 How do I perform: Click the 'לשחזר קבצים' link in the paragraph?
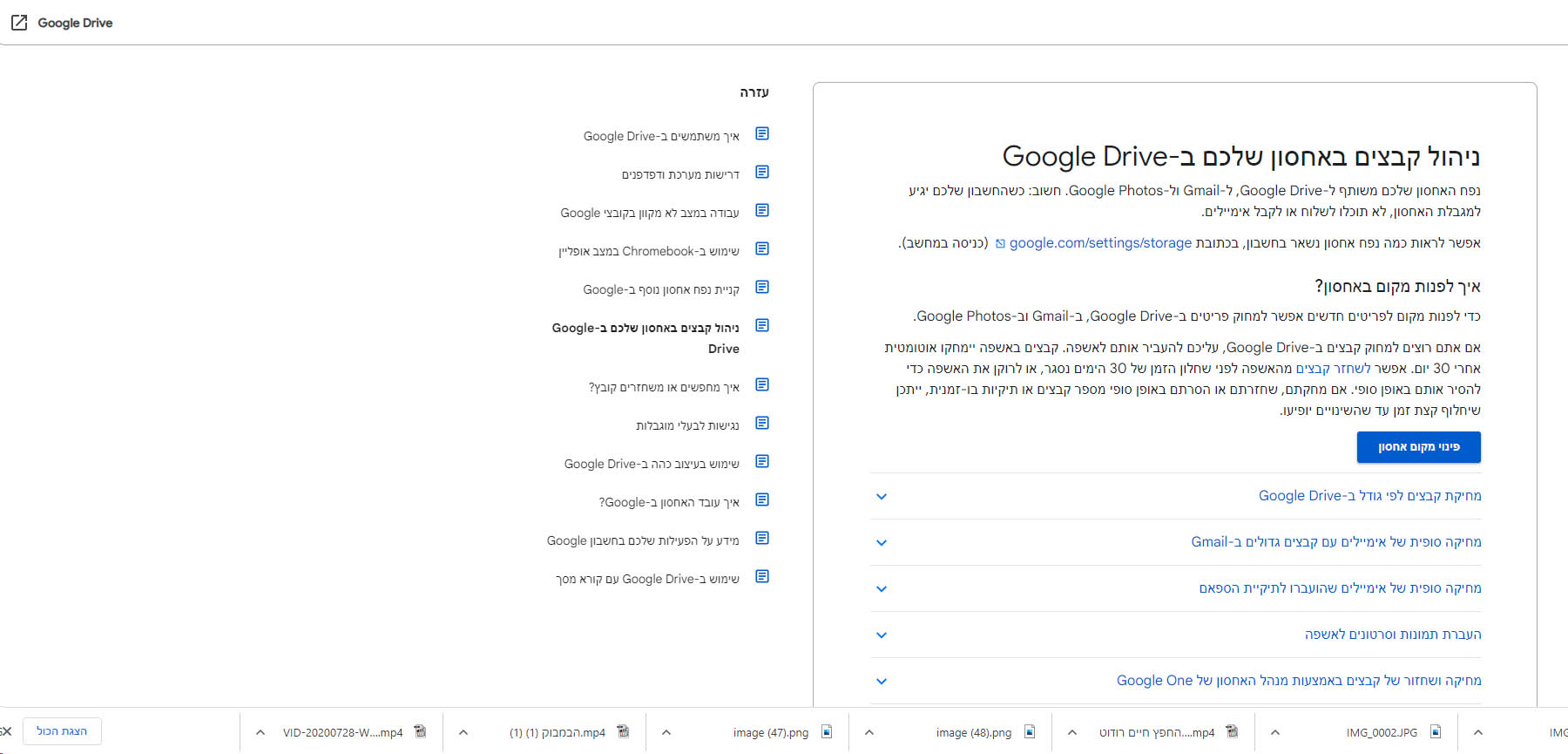(x=1333, y=369)
